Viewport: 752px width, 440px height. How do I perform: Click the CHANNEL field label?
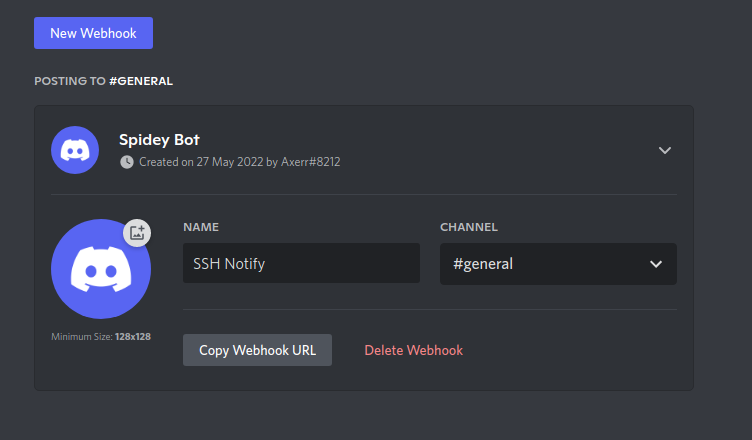pos(469,227)
